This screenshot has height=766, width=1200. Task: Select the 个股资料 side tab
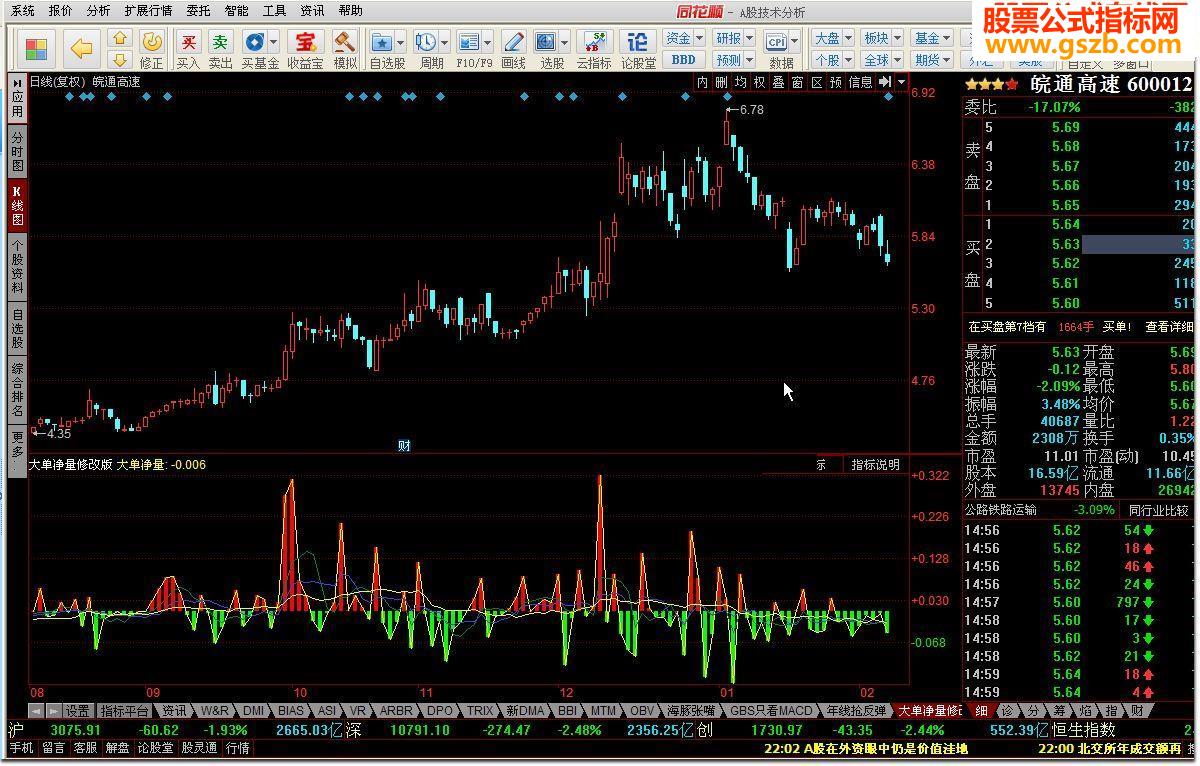(x=17, y=267)
